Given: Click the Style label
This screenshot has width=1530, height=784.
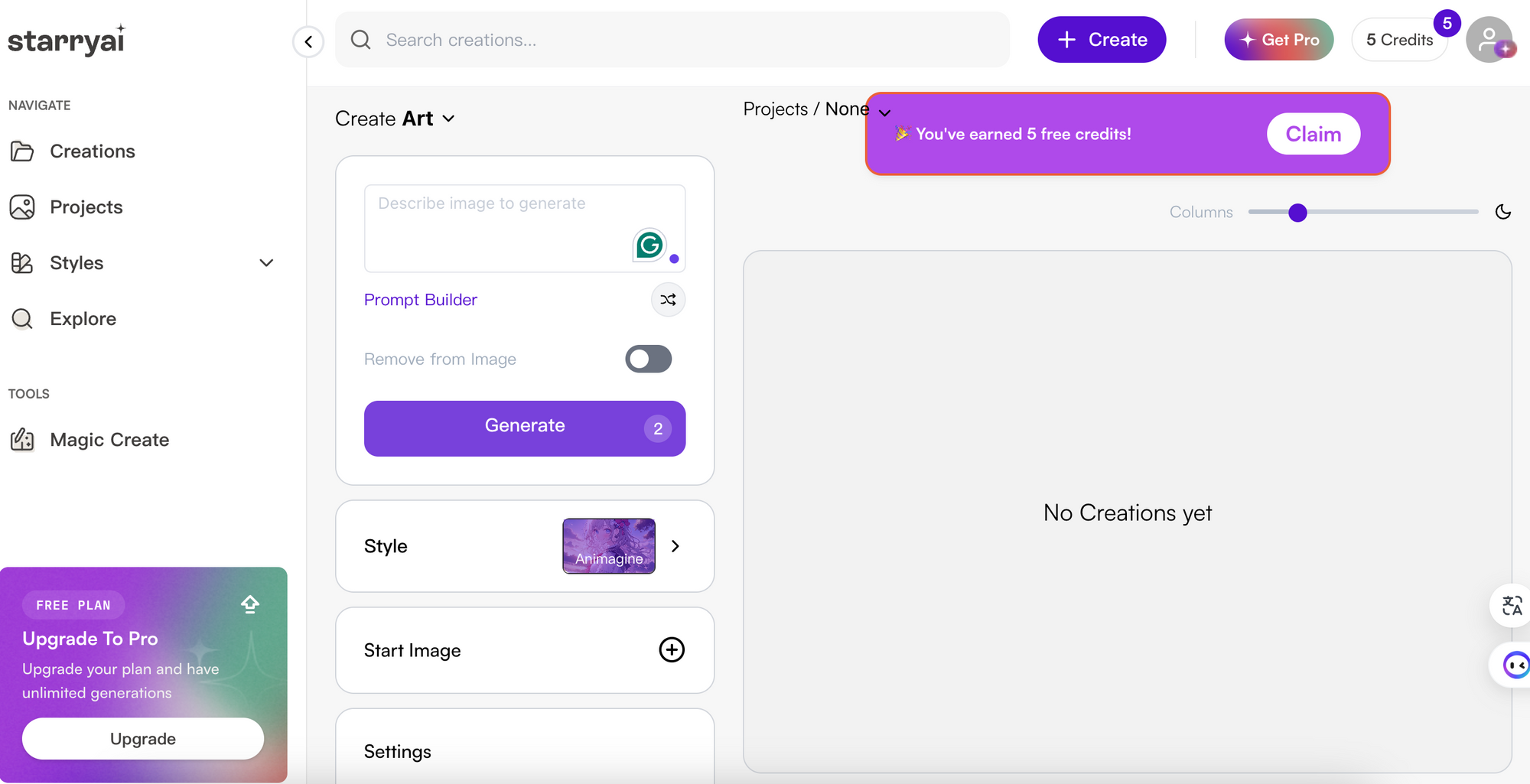Looking at the screenshot, I should (386, 546).
